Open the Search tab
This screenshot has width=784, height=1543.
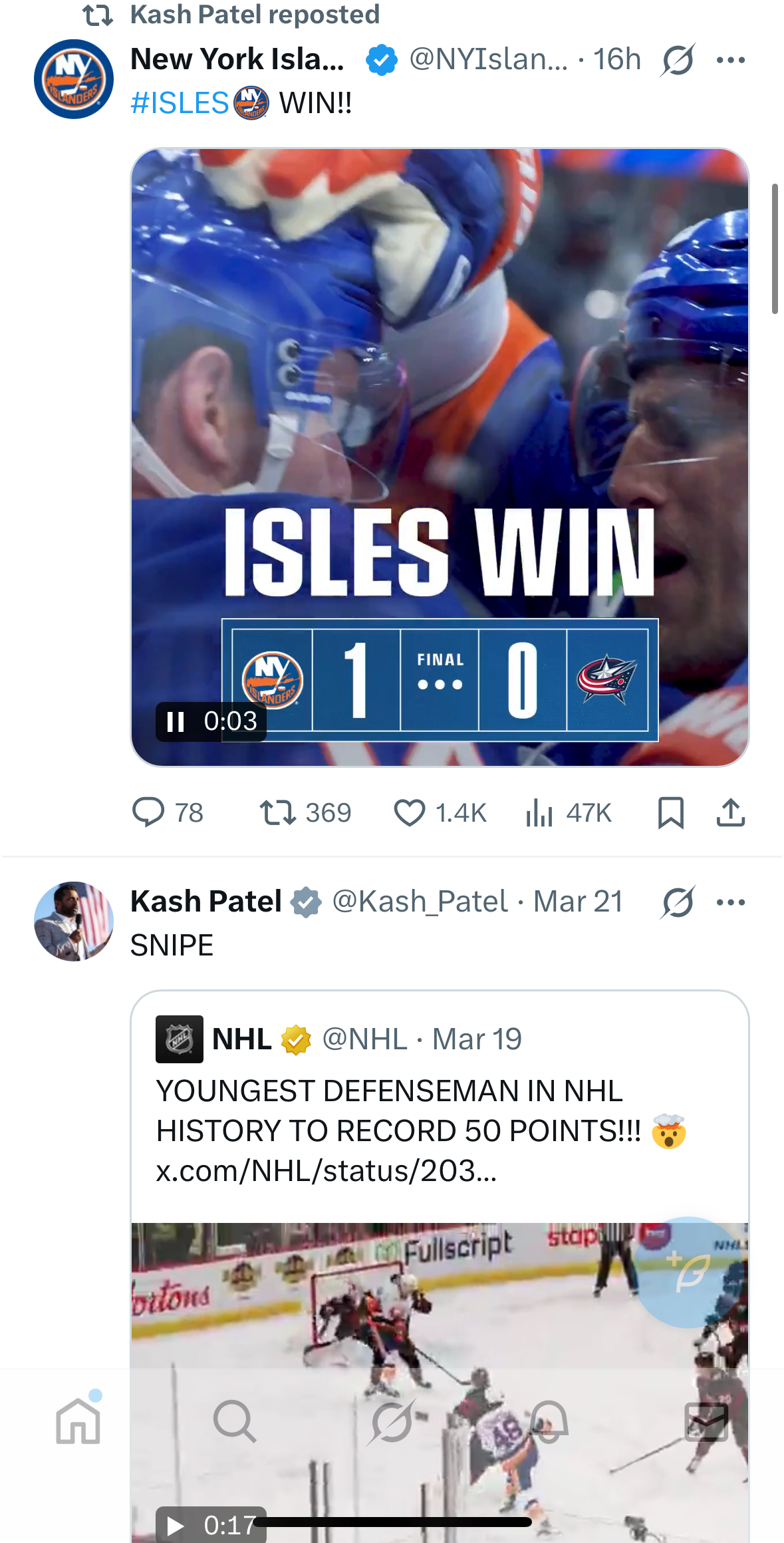point(235,1422)
